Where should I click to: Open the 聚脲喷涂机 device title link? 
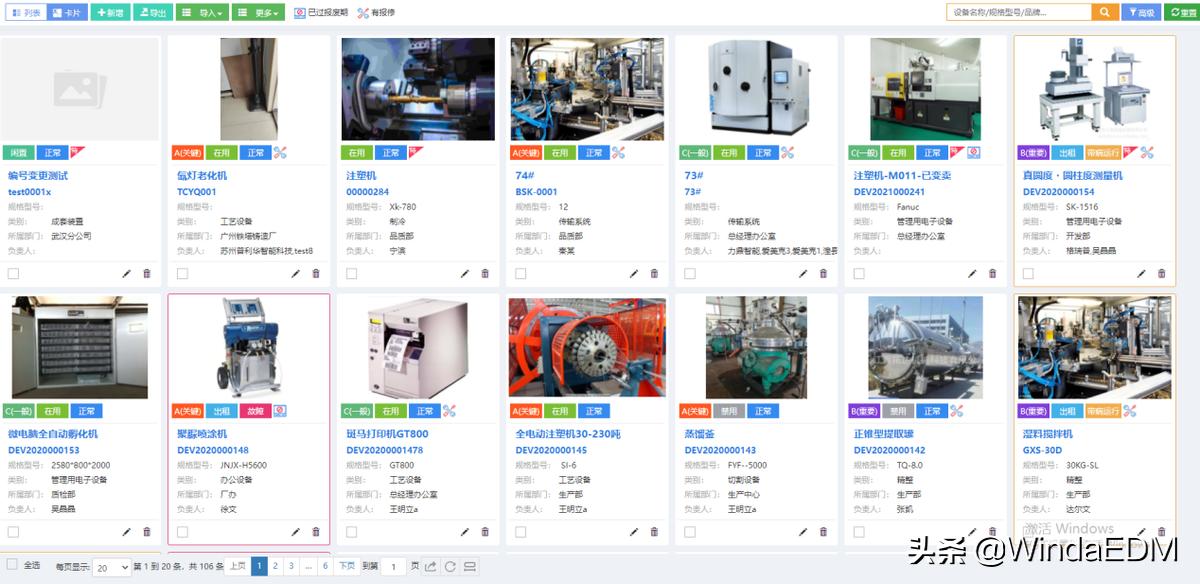pos(202,434)
